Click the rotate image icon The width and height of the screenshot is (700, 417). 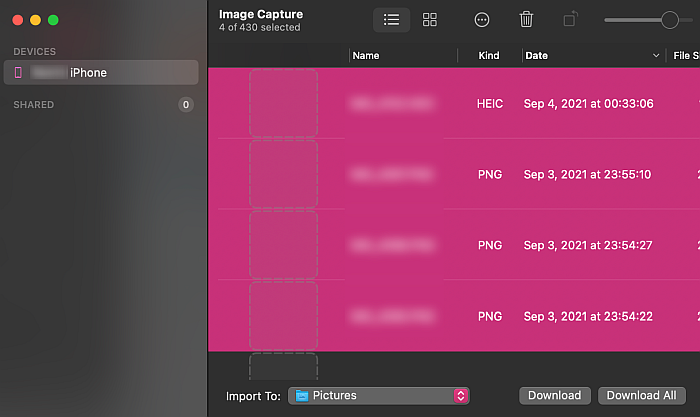pyautogui.click(x=570, y=20)
